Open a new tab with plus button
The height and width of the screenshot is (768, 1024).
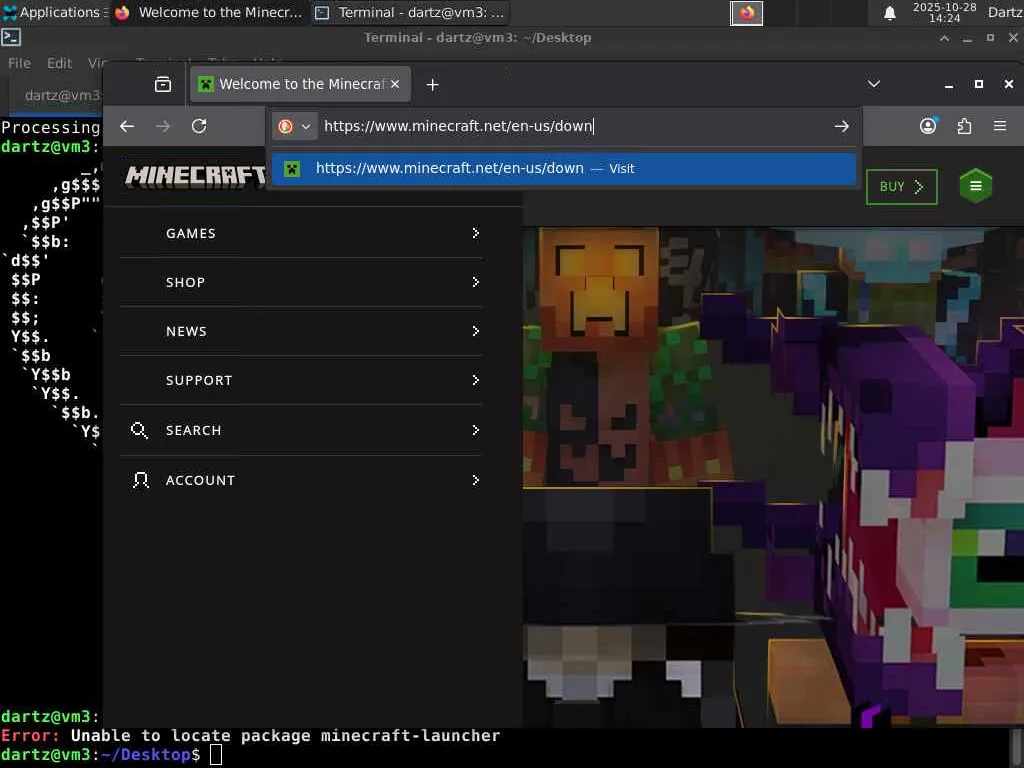click(x=432, y=84)
